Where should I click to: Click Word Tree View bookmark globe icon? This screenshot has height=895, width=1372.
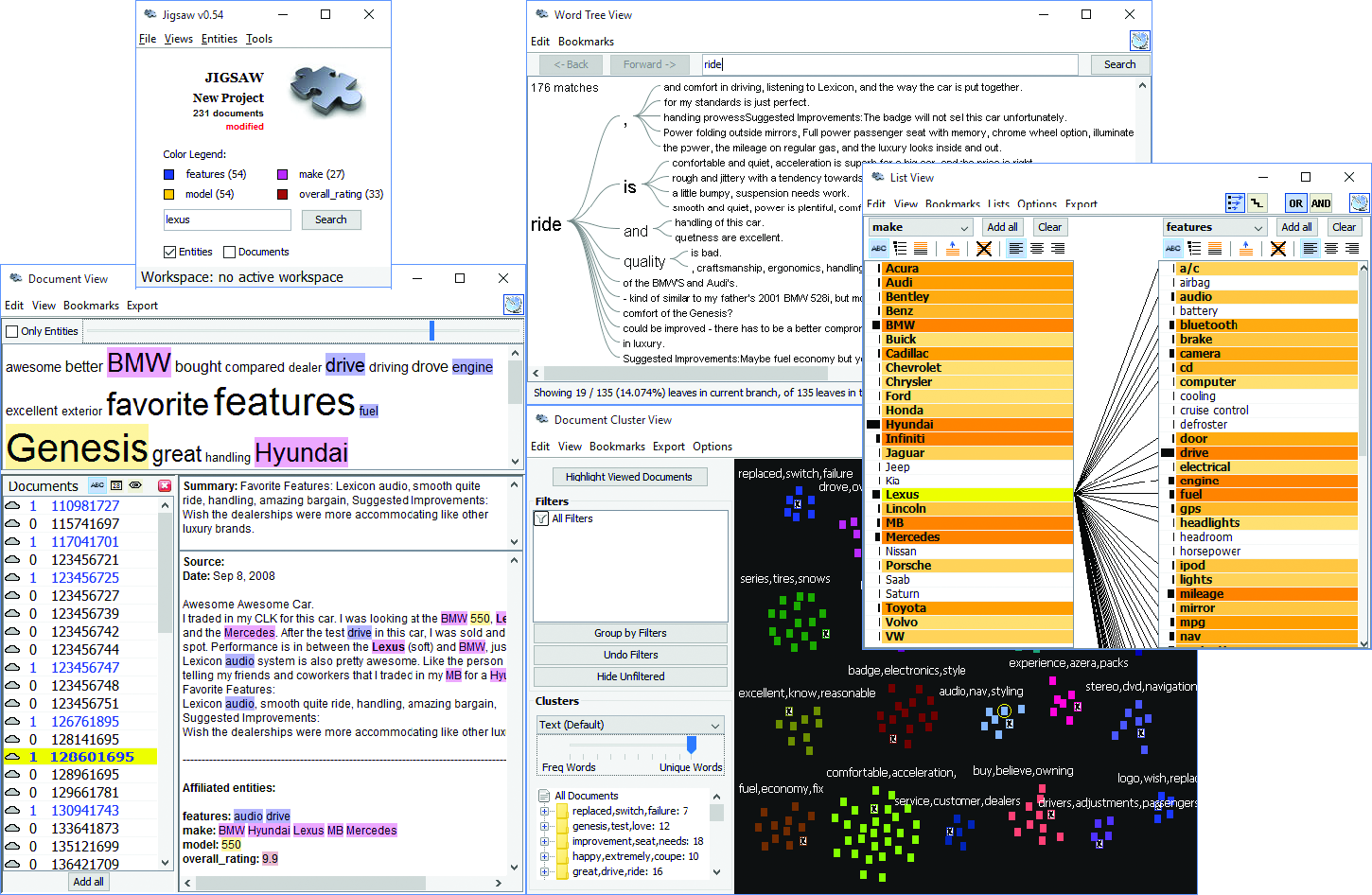point(1140,41)
